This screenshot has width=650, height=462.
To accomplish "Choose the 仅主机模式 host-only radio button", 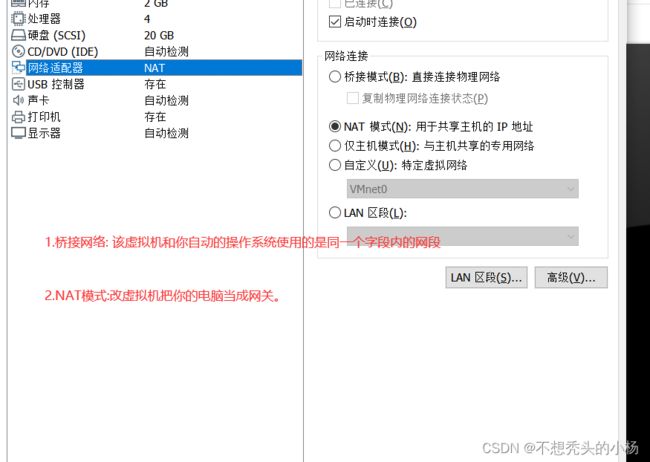I will pyautogui.click(x=335, y=146).
